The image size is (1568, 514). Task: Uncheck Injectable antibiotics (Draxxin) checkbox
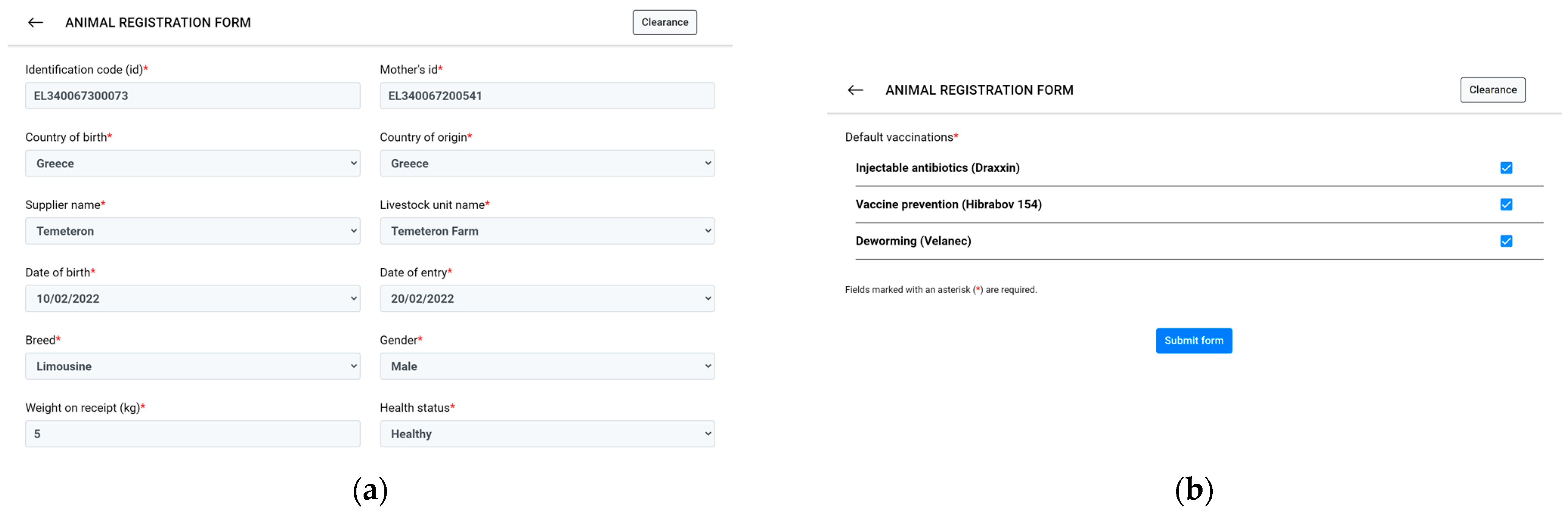tap(1506, 168)
